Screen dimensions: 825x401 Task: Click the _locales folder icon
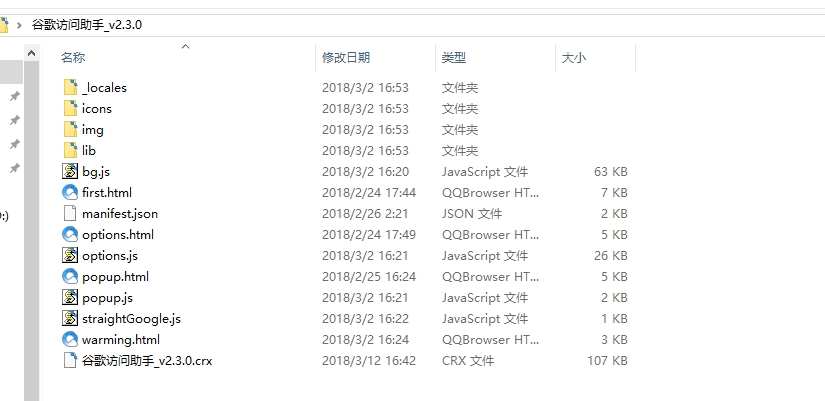coord(70,87)
